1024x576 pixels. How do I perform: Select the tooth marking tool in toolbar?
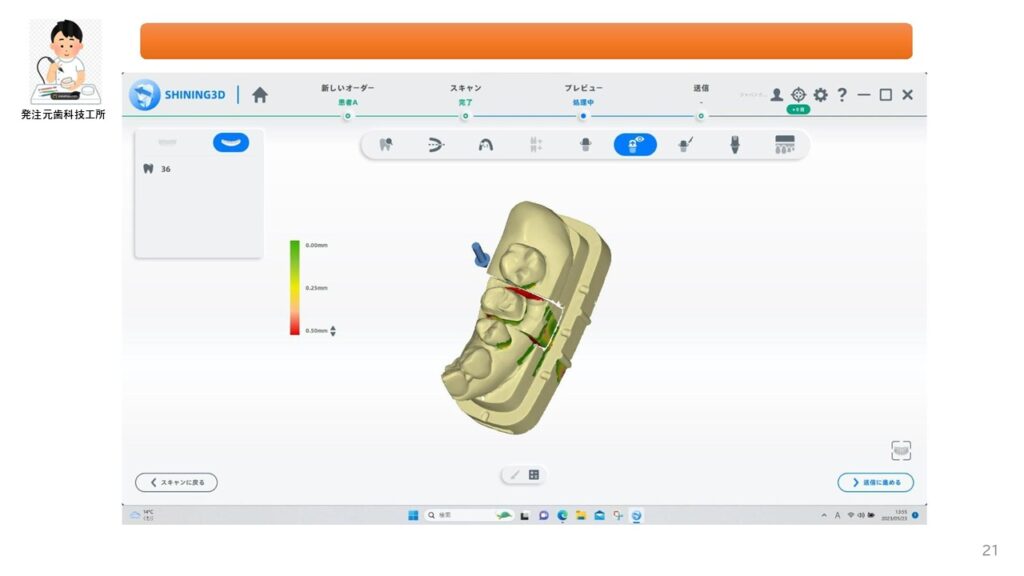[386, 145]
